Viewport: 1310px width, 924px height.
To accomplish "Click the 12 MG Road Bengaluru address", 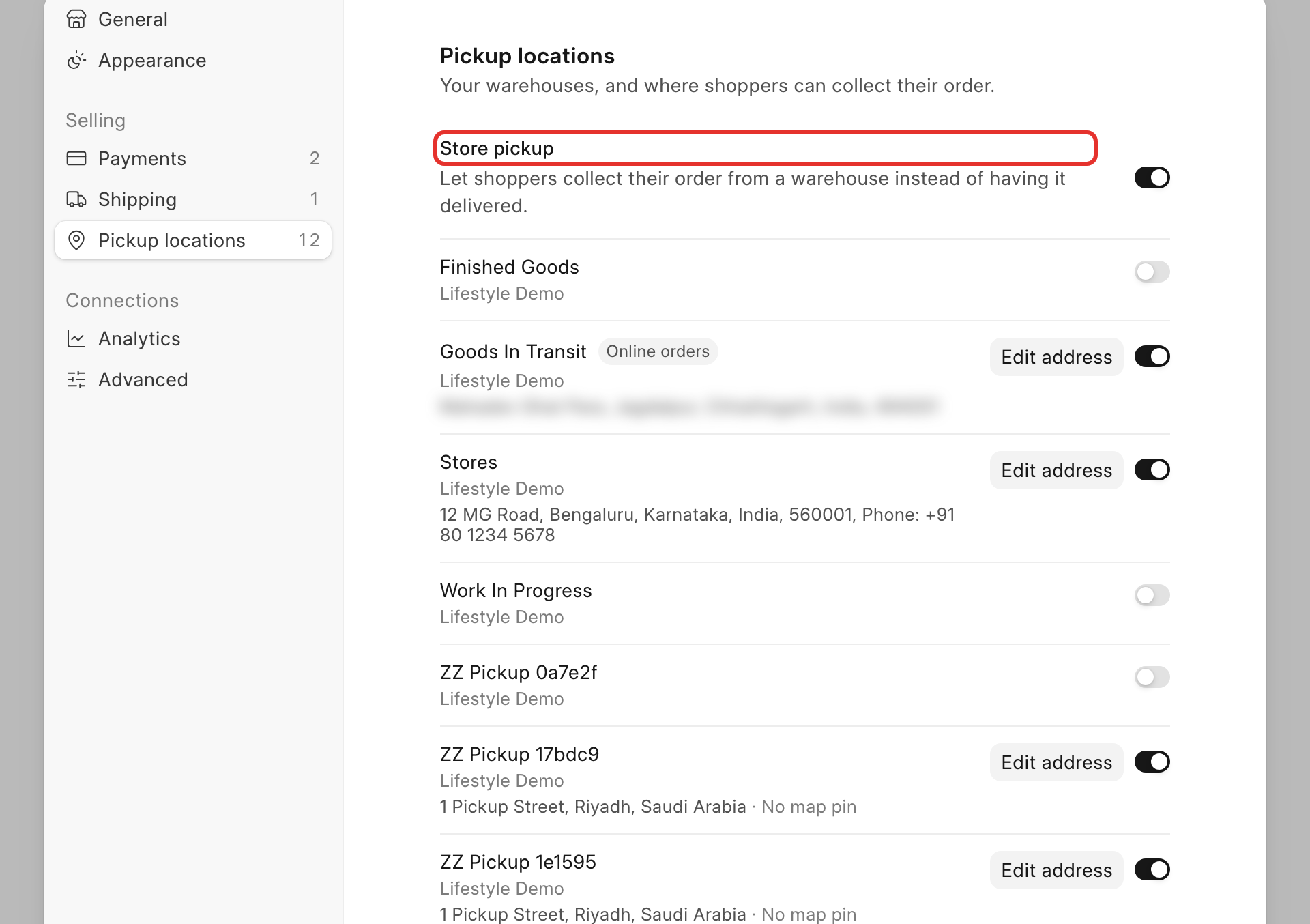I will click(697, 525).
